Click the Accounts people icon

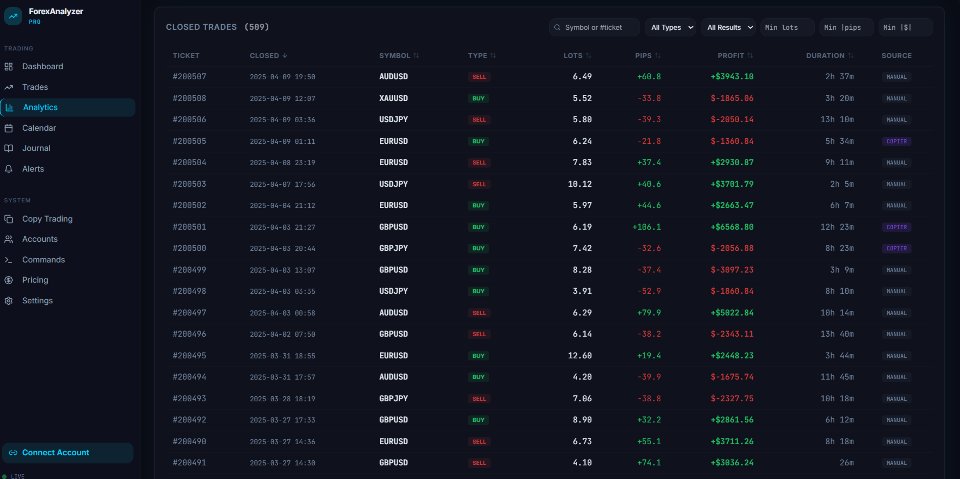click(x=9, y=239)
